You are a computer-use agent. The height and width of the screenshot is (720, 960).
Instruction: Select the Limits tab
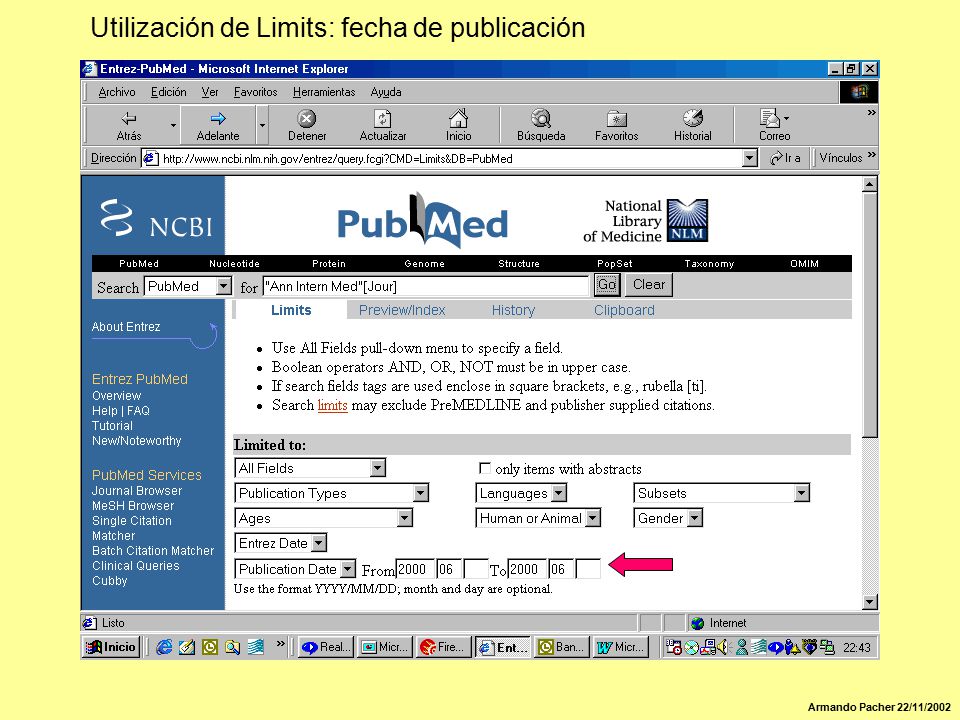coord(291,310)
